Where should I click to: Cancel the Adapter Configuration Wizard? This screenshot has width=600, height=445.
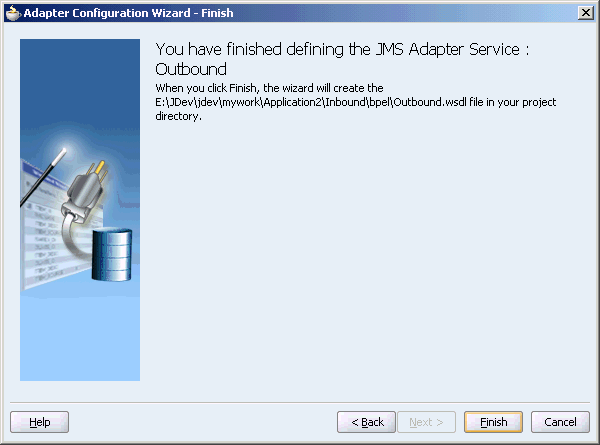tap(560, 422)
